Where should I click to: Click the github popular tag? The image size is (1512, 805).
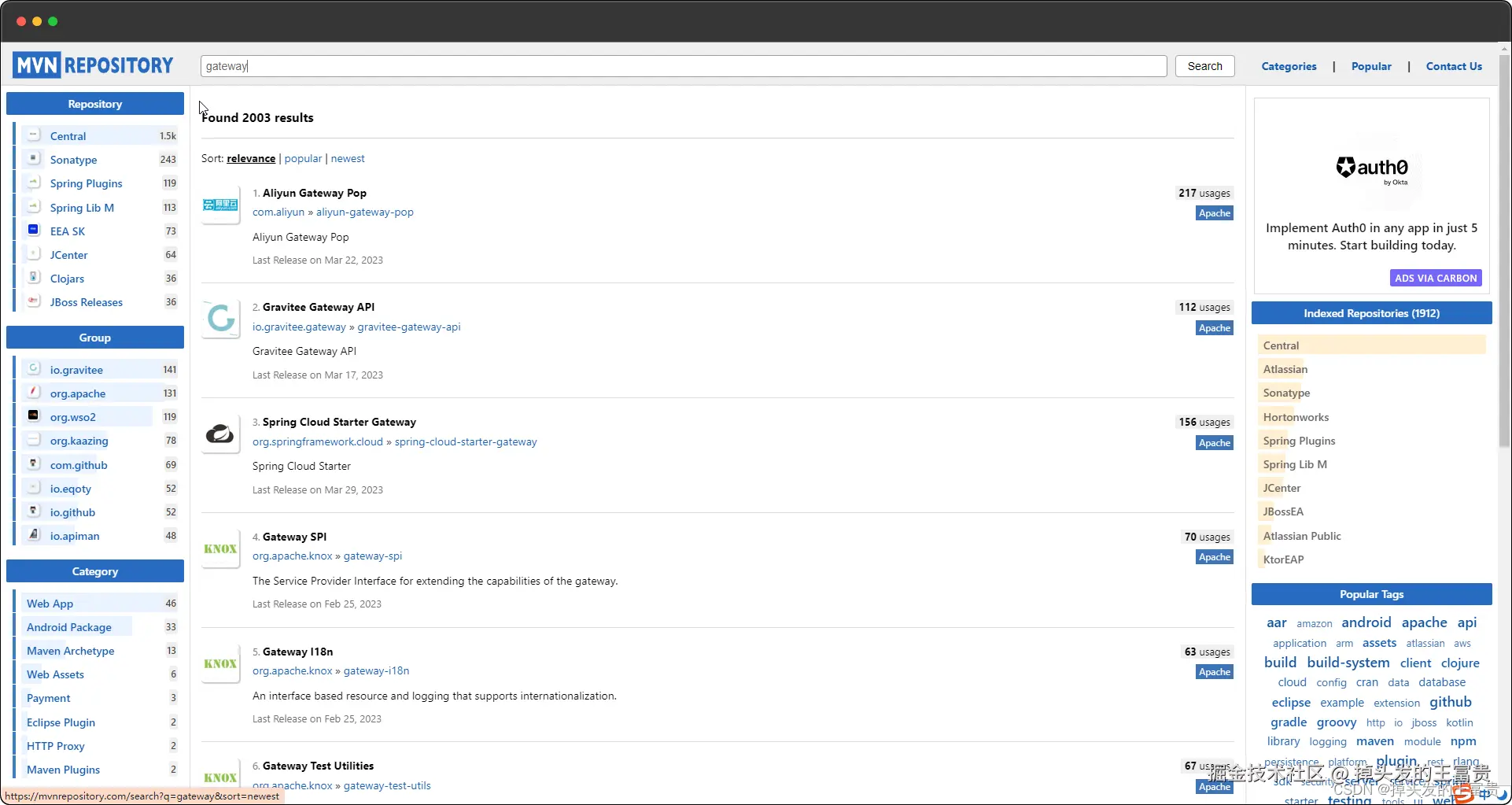pos(1450,702)
